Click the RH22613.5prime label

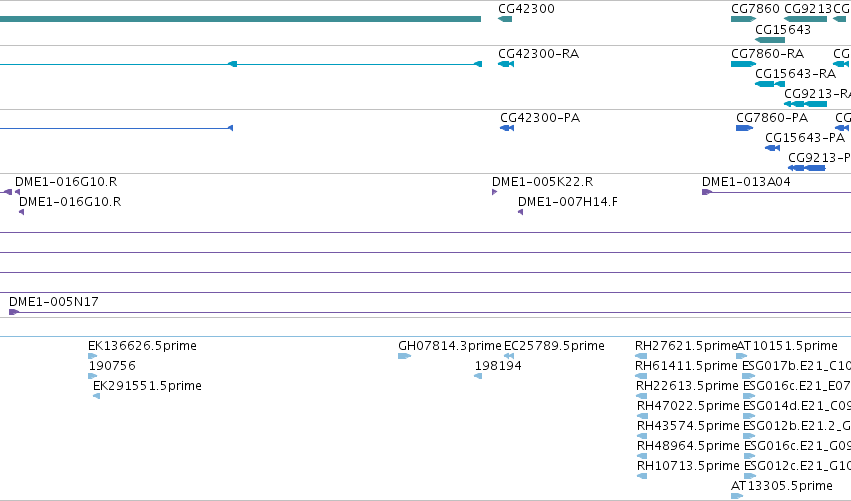[x=687, y=386]
